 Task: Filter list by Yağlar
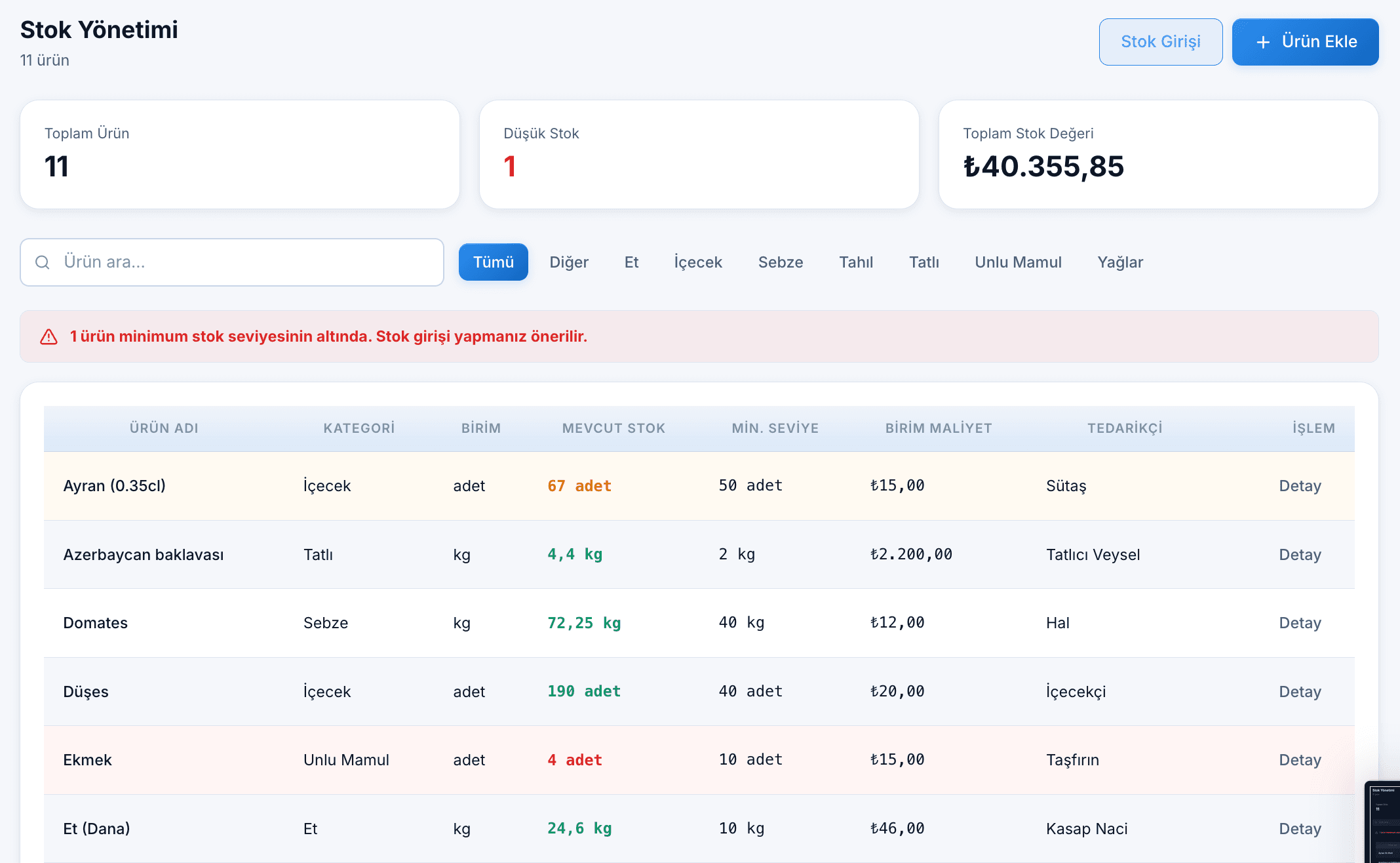pyautogui.click(x=1119, y=262)
